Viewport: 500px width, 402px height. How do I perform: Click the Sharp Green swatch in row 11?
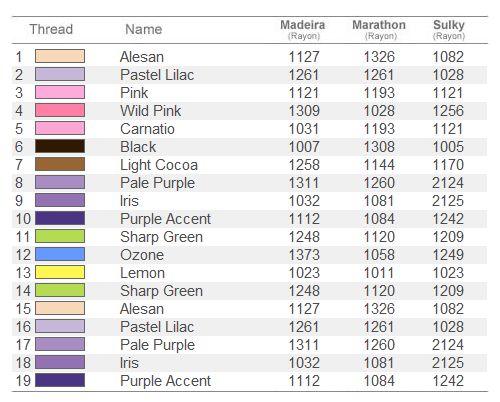point(60,236)
